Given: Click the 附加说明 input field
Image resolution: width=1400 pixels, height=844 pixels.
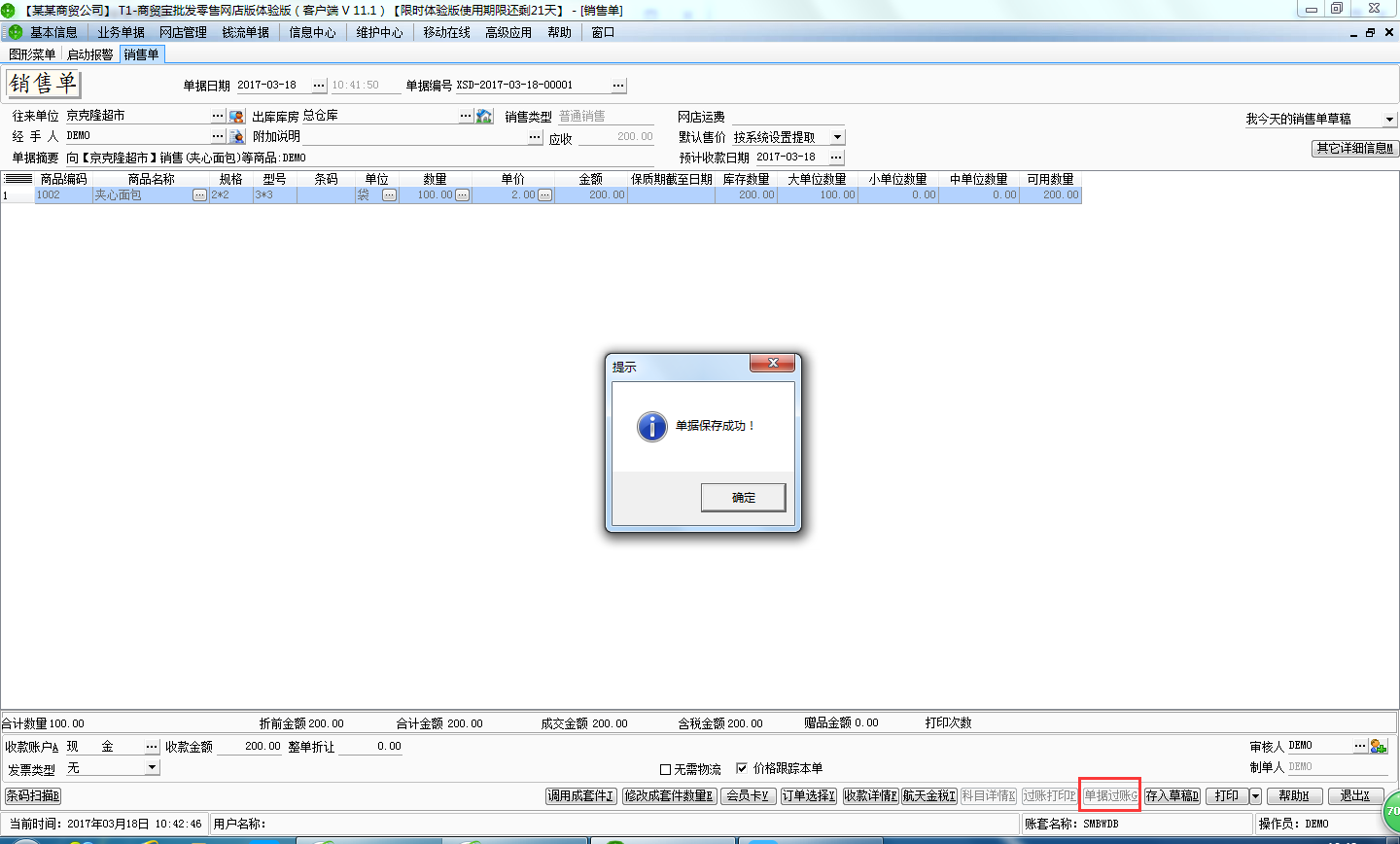Looking at the screenshot, I should click(x=414, y=137).
